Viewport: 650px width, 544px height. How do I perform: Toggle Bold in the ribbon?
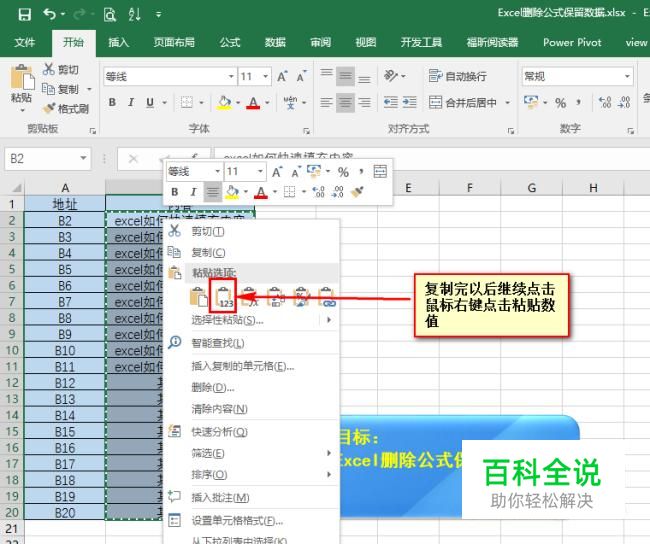tap(112, 102)
